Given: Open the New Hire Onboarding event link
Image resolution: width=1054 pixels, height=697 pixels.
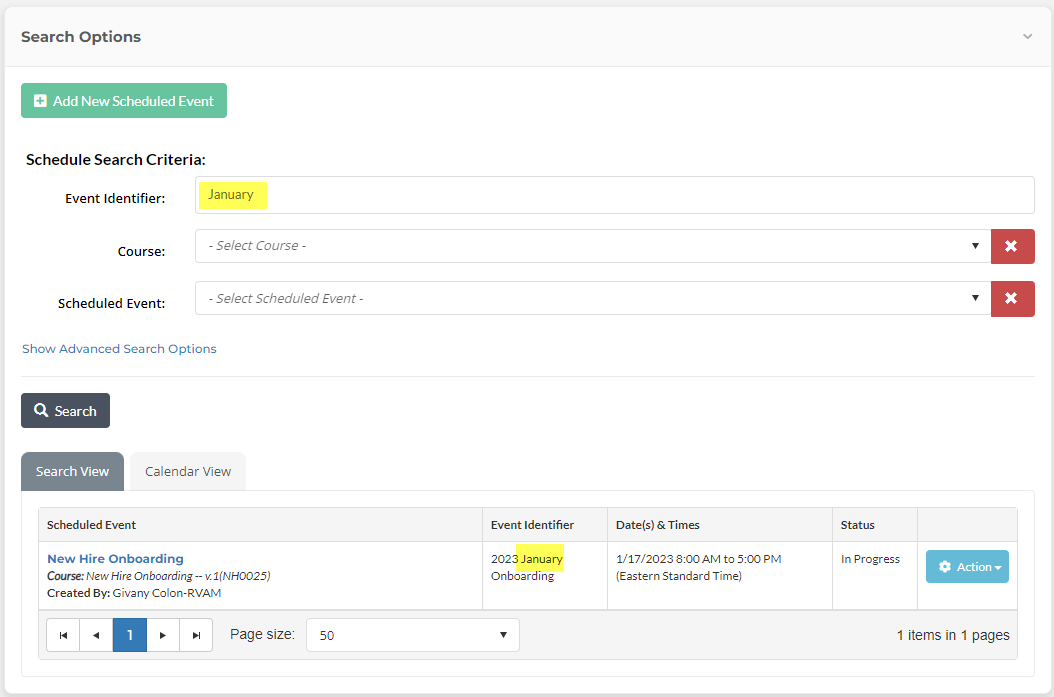Looking at the screenshot, I should click(115, 559).
